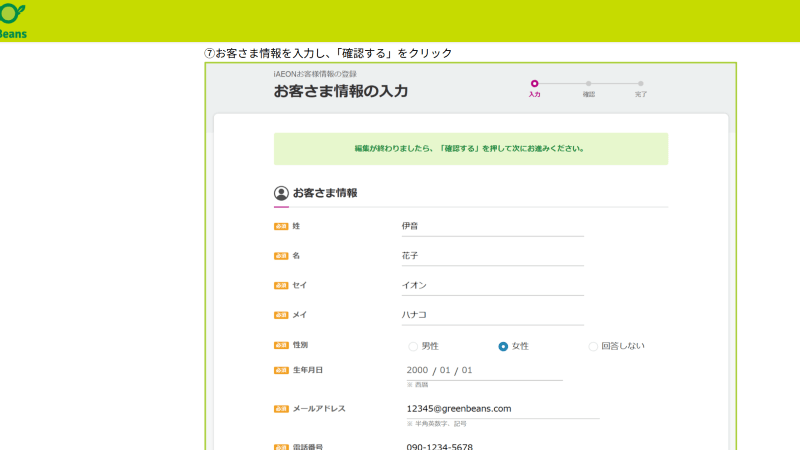Image resolution: width=800 pixels, height=450 pixels.
Task: Click the メイ field containing ハナコ
Action: (492, 315)
